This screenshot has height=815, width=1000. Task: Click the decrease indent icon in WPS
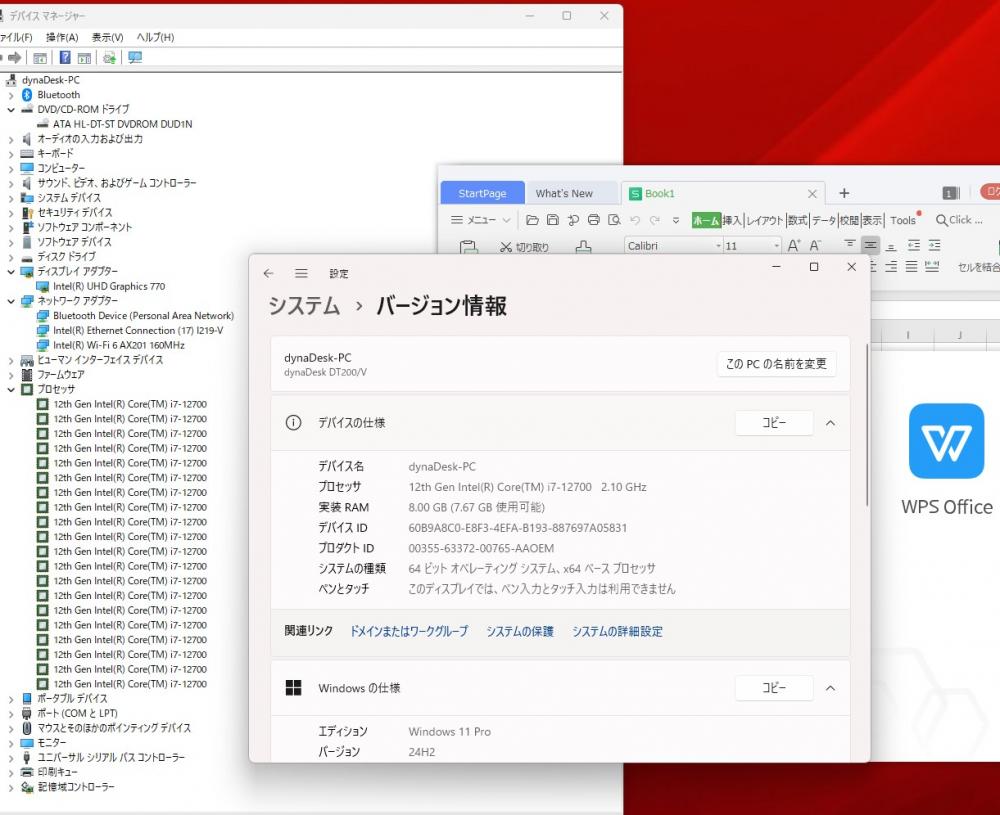pyautogui.click(x=914, y=245)
